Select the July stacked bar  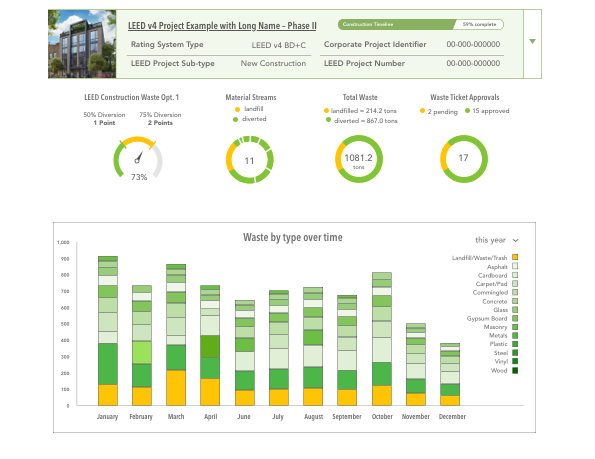[279, 348]
